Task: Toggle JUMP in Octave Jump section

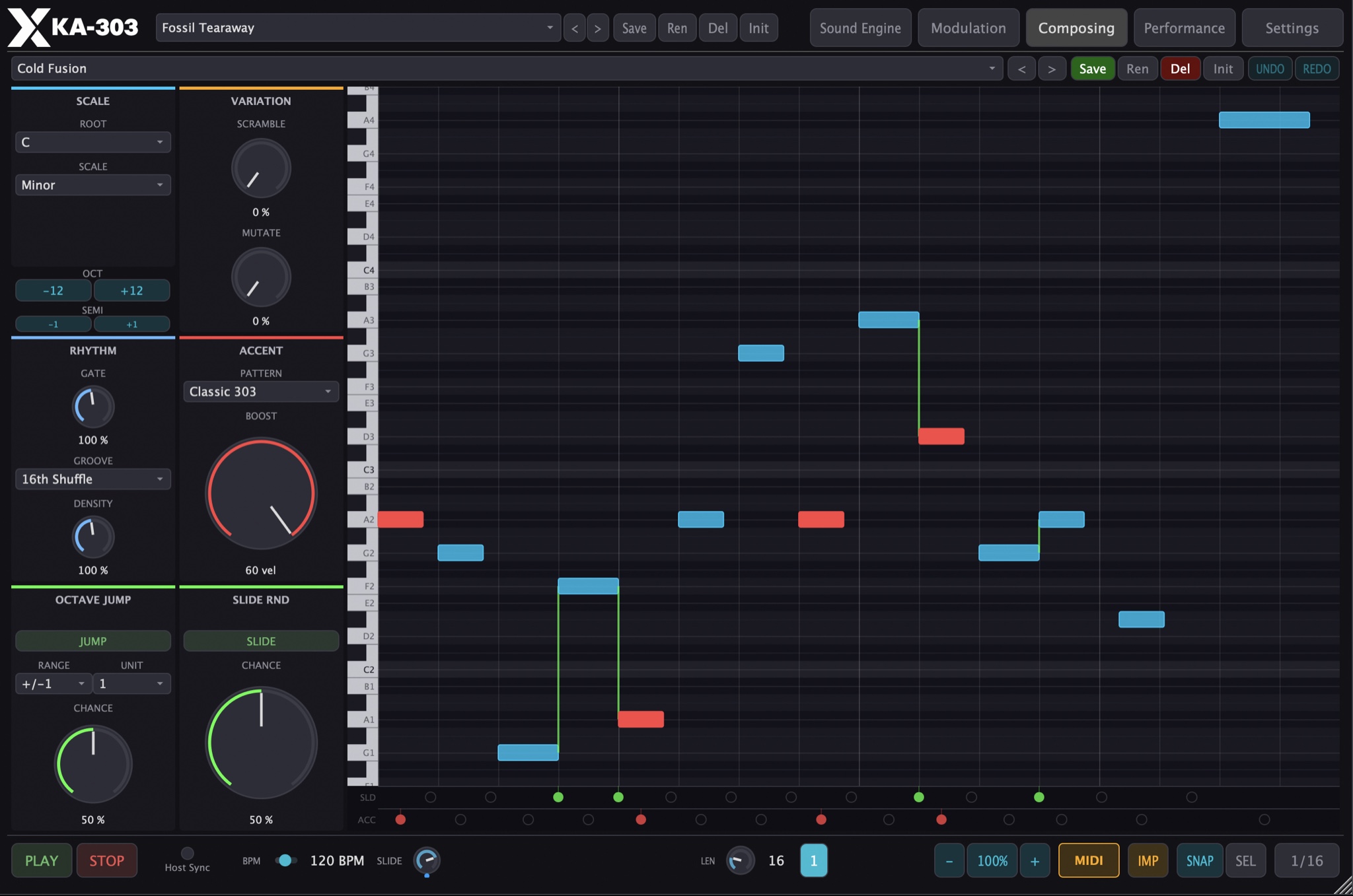Action: 93,641
